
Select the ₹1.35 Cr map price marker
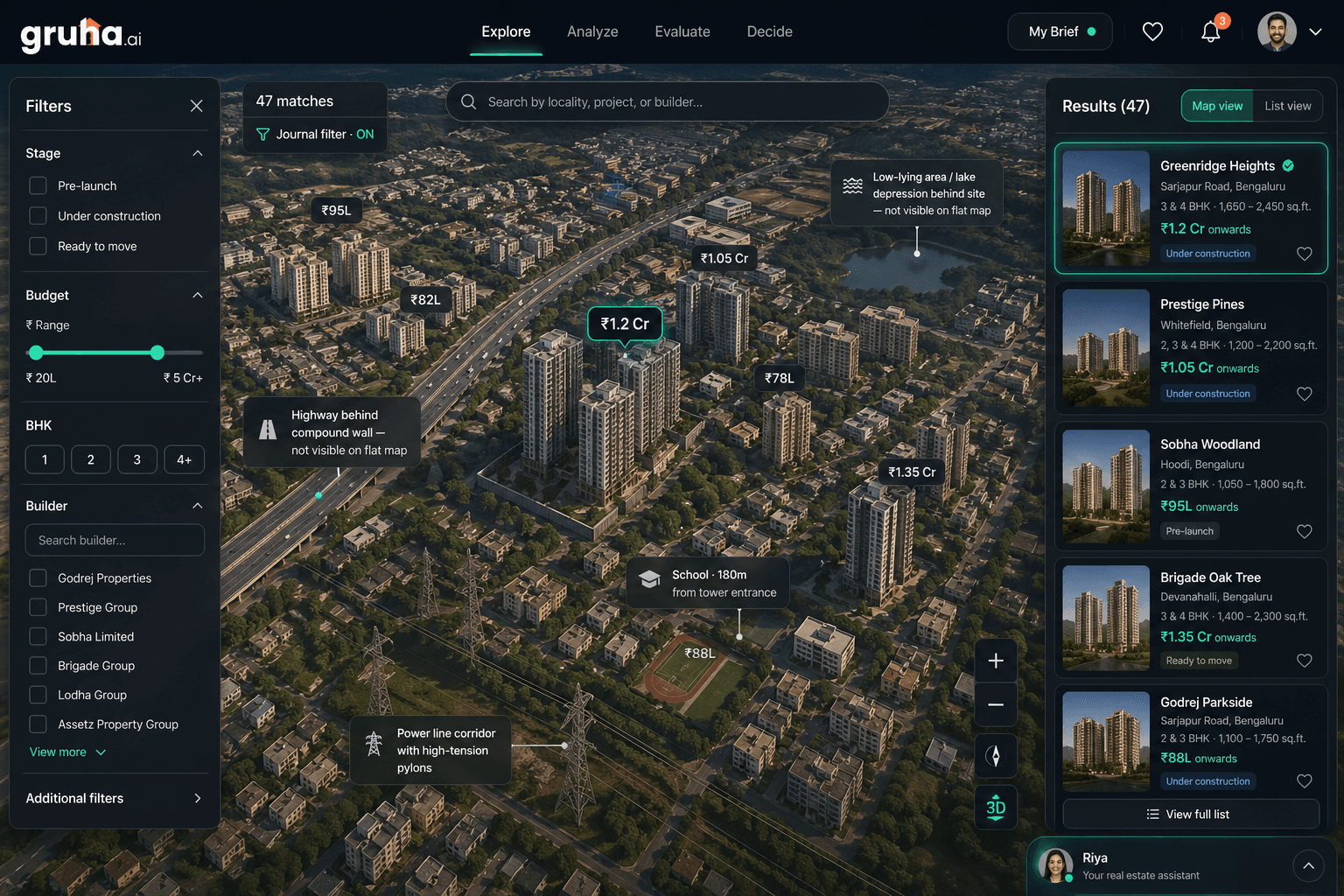tap(912, 472)
